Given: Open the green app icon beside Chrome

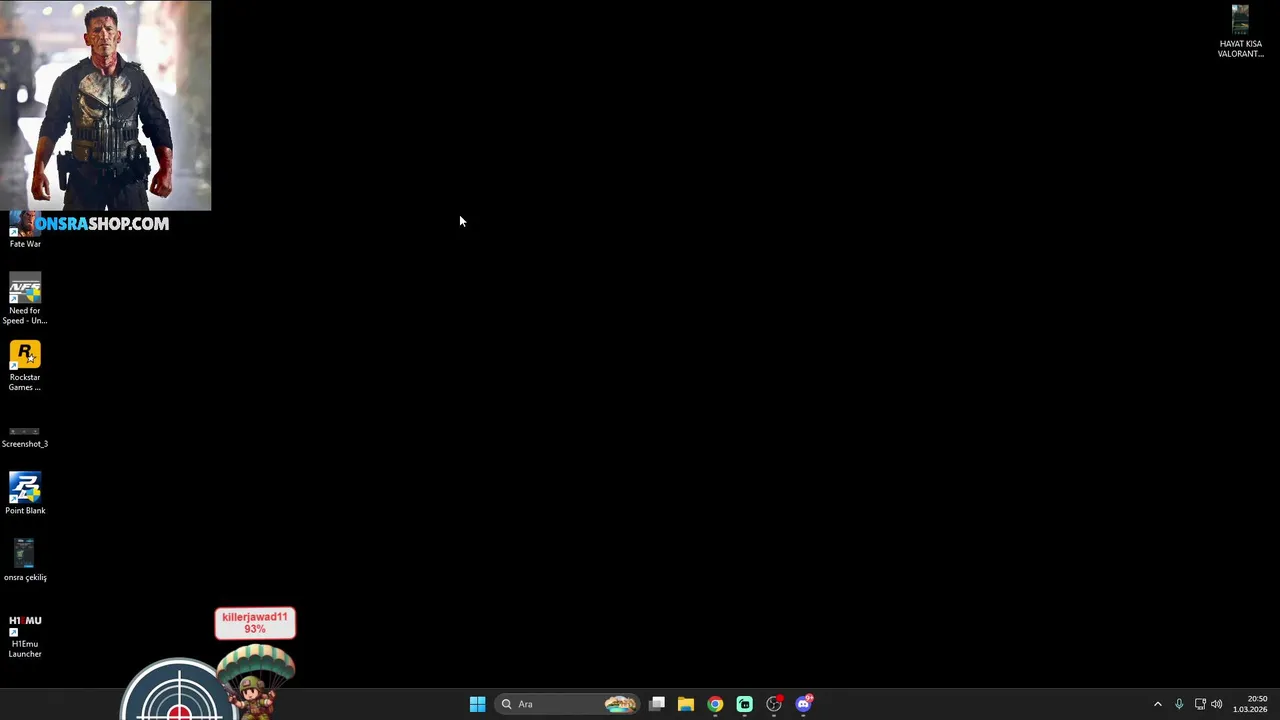Looking at the screenshot, I should click(x=744, y=704).
